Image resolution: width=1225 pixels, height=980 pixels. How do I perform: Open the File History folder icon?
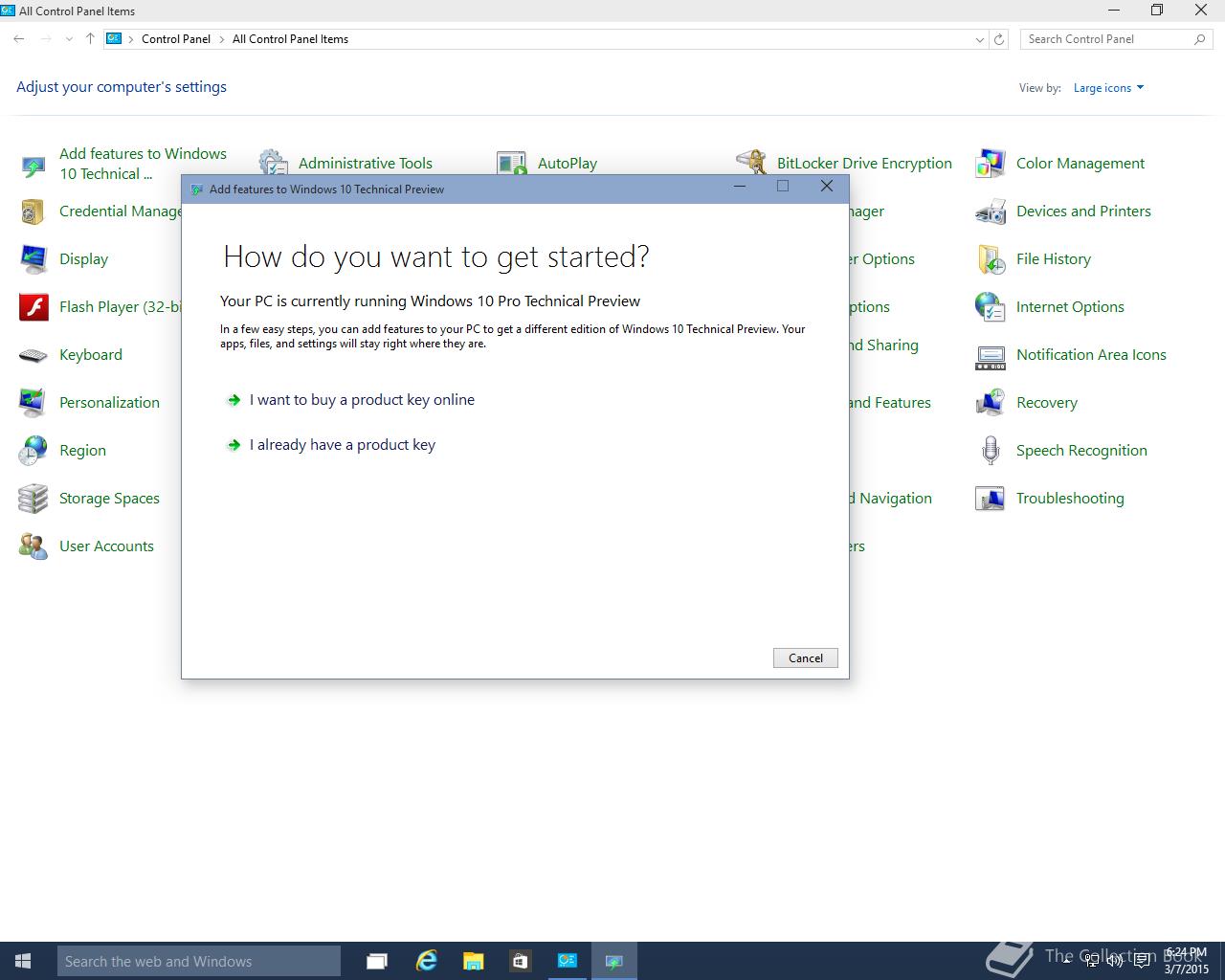pyautogui.click(x=991, y=259)
